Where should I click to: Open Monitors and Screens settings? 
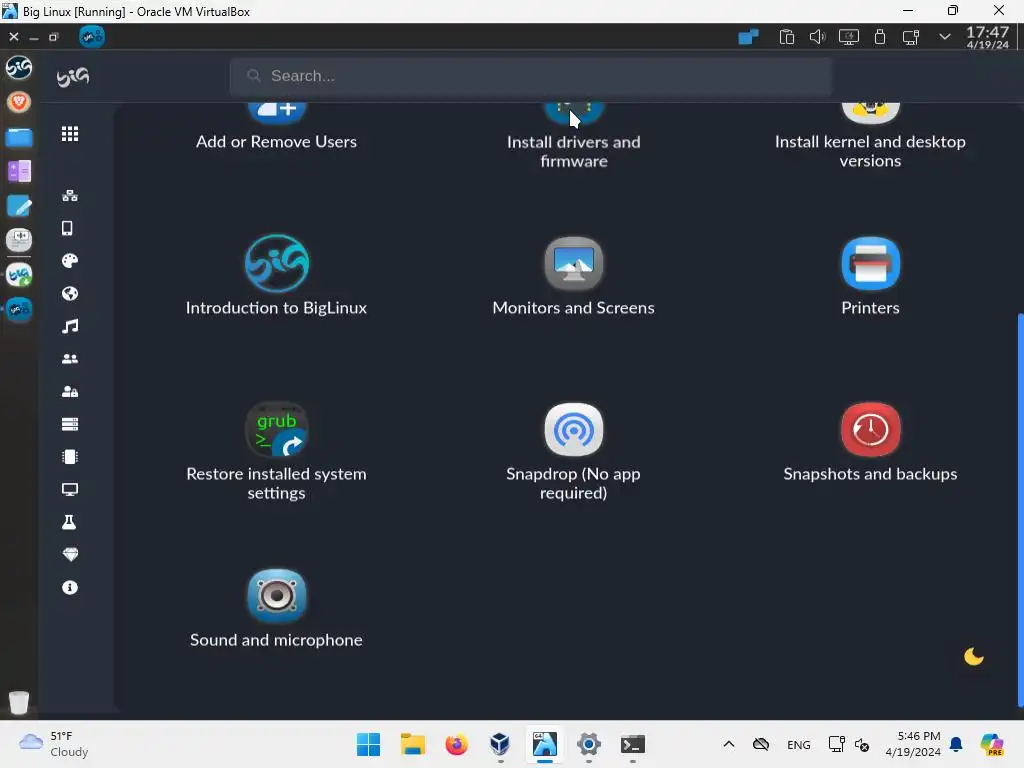[573, 276]
